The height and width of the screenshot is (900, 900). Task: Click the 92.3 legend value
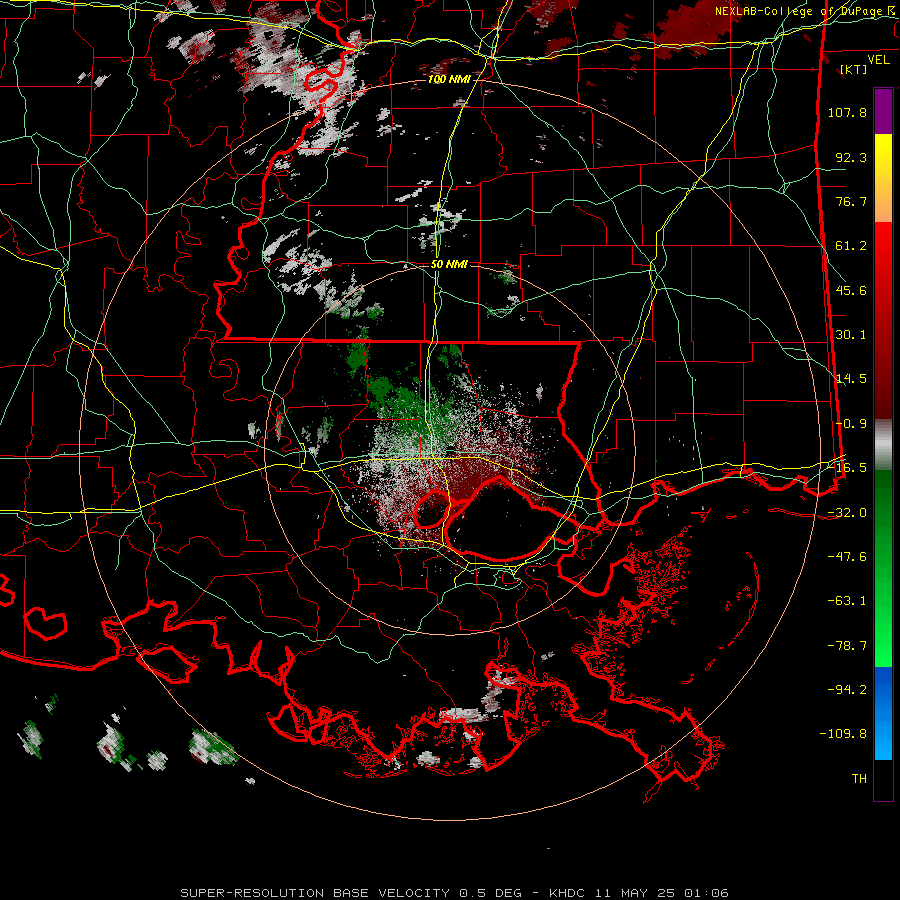tap(851, 157)
